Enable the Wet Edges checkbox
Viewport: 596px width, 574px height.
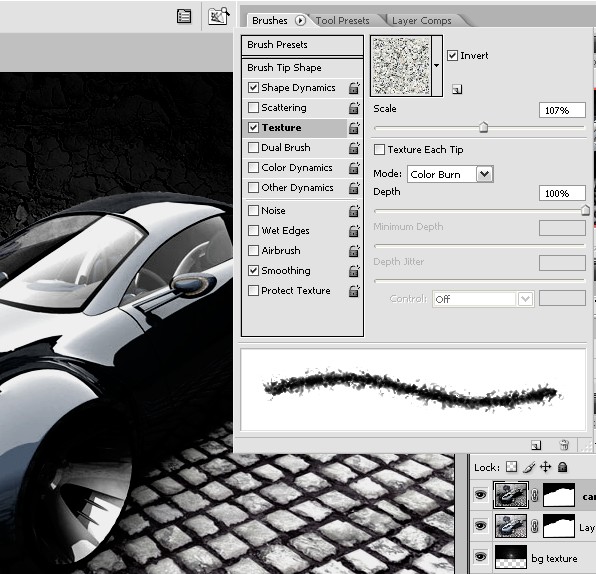[254, 230]
